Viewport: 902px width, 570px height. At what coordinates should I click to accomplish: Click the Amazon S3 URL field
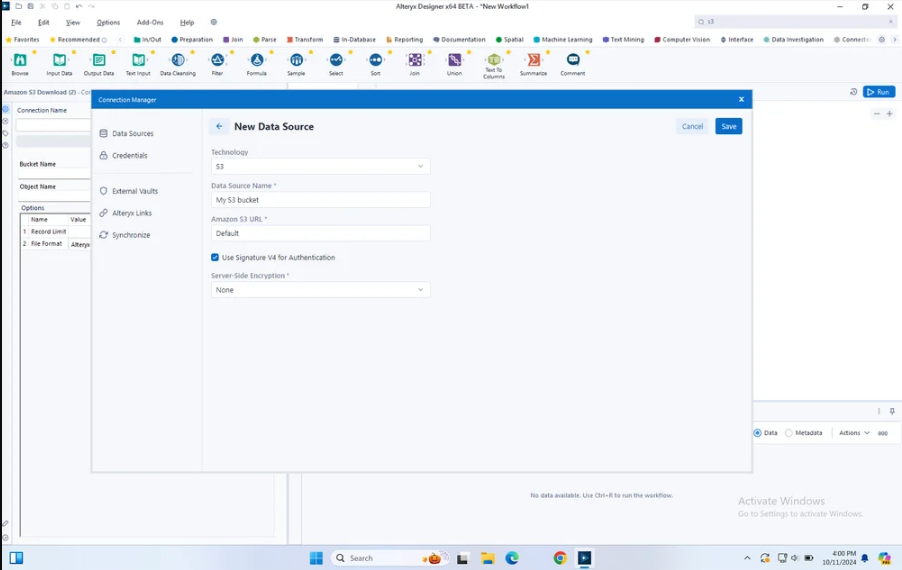(320, 233)
